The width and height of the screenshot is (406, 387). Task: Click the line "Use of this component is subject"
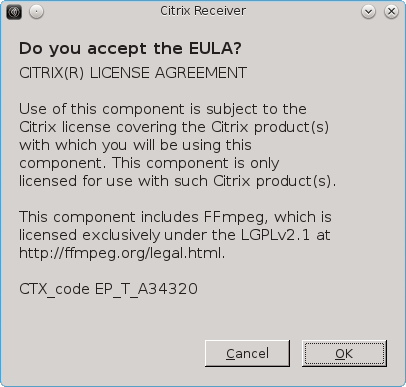(163, 109)
